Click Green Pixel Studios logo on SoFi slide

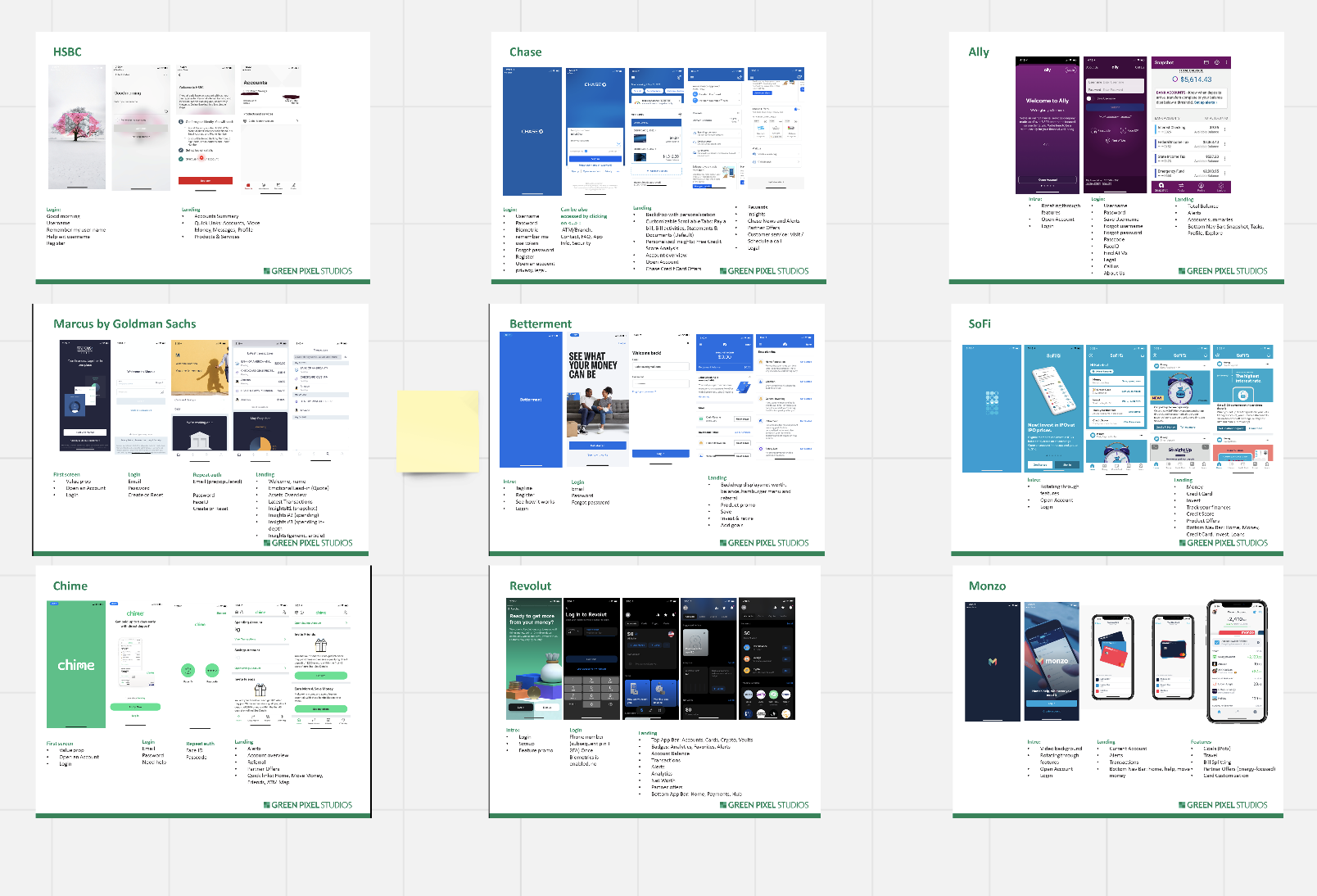click(1223, 543)
